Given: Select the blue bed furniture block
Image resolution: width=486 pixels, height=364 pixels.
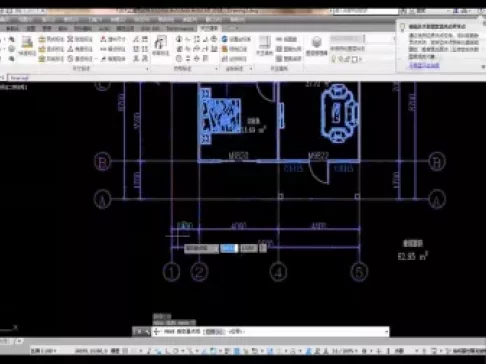Looking at the screenshot, I should (220, 116).
